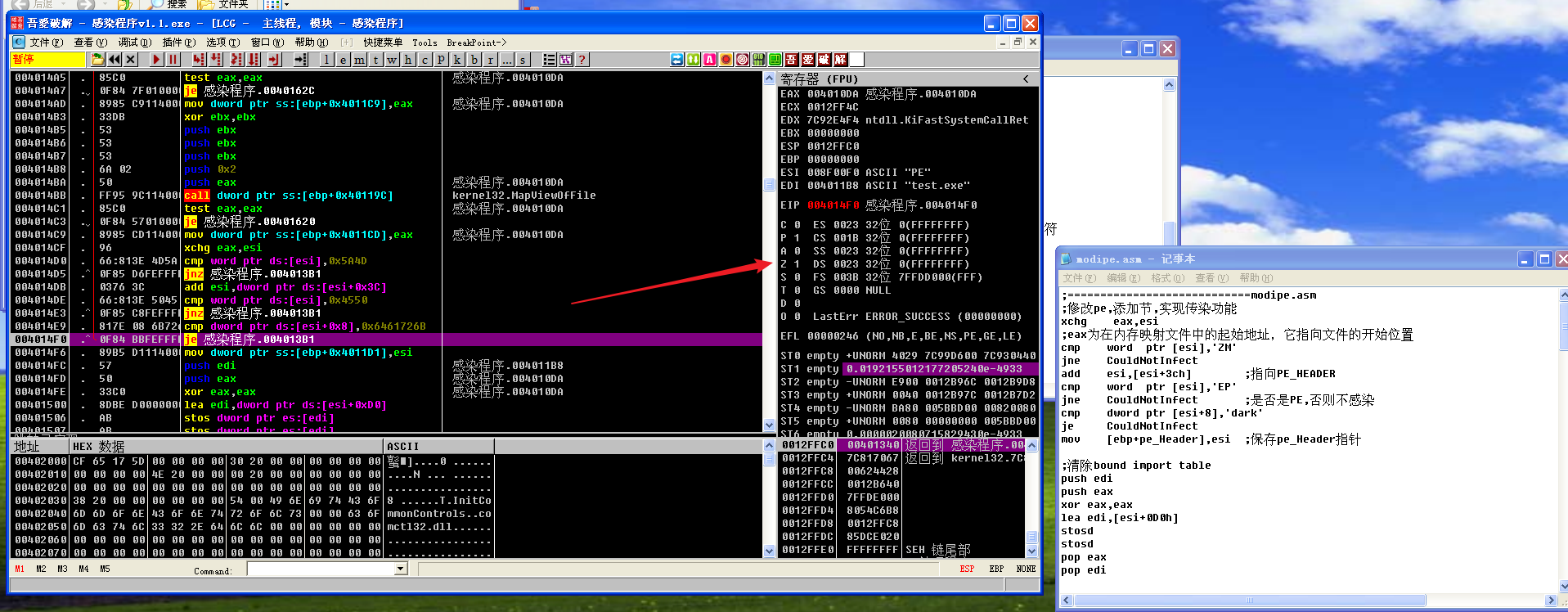This screenshot has height=612, width=1568.
Task: Open executable modules with the e button
Action: (x=343, y=60)
